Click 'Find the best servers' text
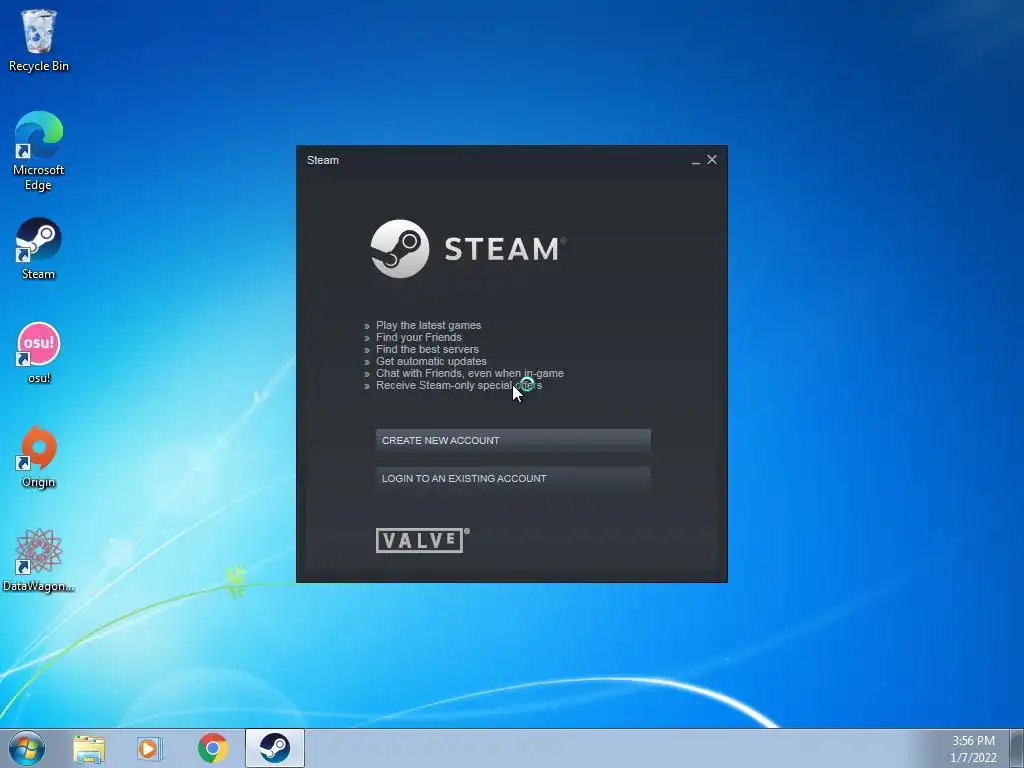 pyautogui.click(x=427, y=349)
